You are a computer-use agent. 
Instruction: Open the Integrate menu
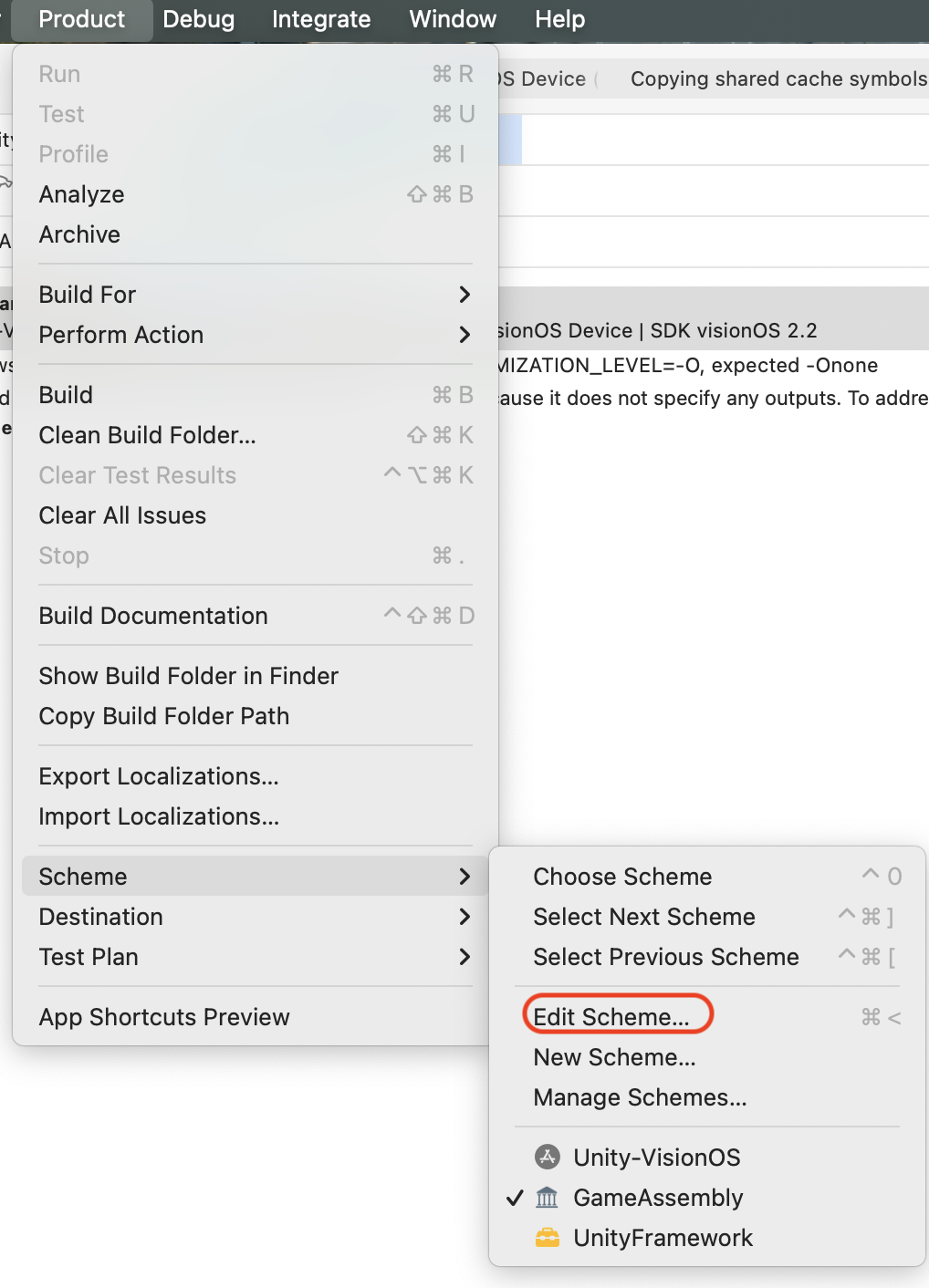(x=320, y=19)
